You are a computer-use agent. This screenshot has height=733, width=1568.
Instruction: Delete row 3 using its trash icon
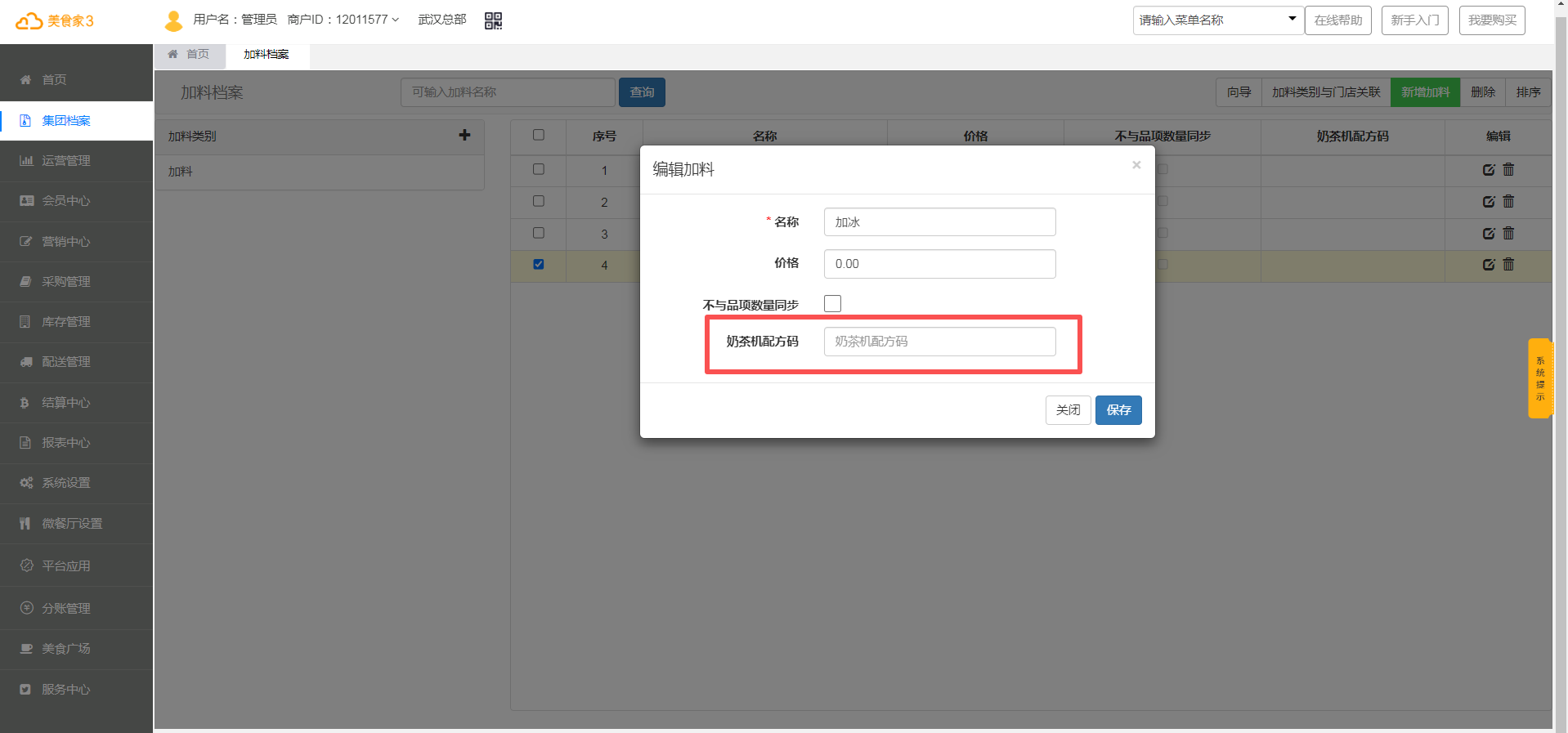[1508, 234]
